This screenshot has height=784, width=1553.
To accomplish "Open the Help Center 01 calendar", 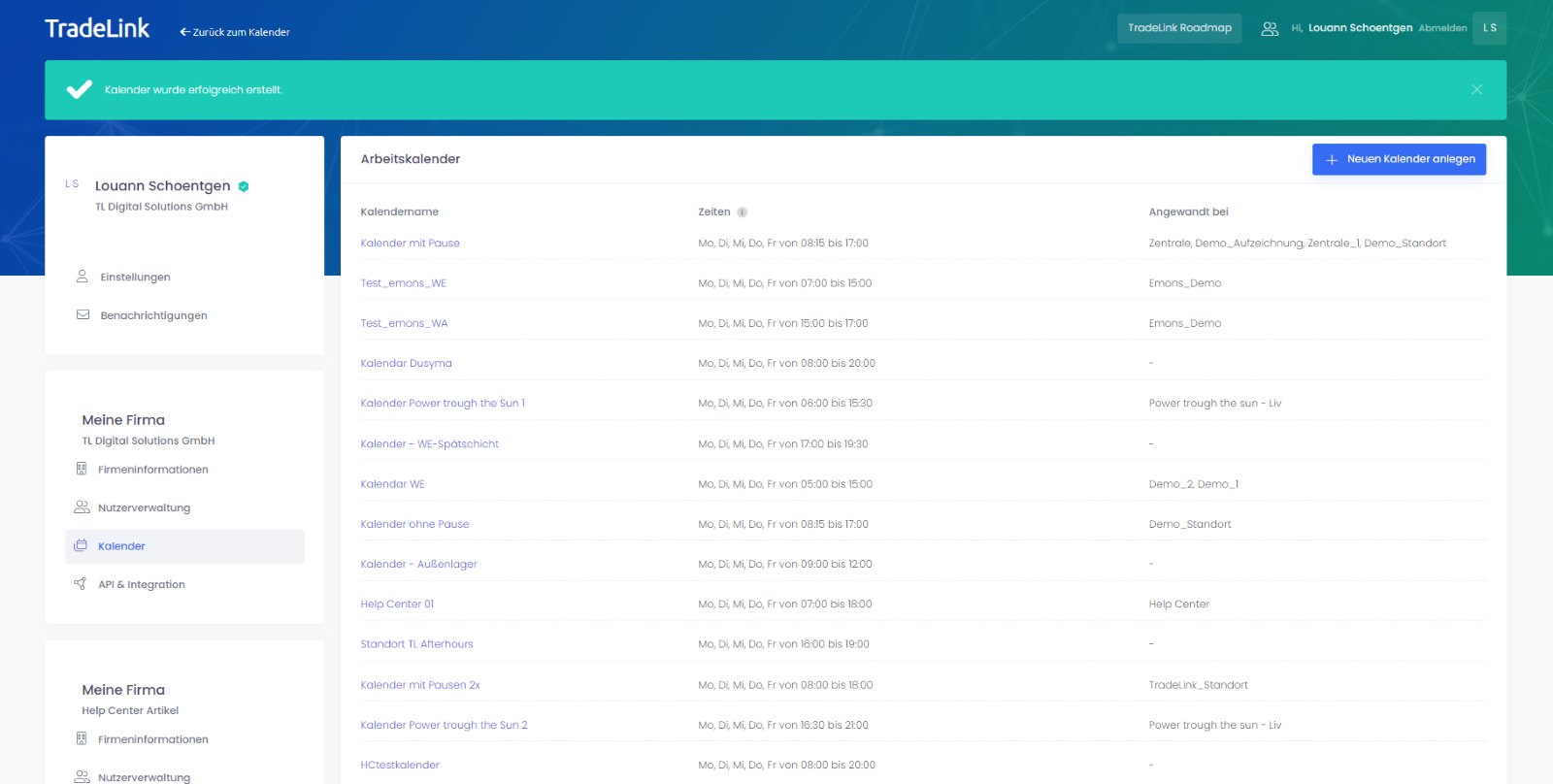I will click(x=397, y=604).
